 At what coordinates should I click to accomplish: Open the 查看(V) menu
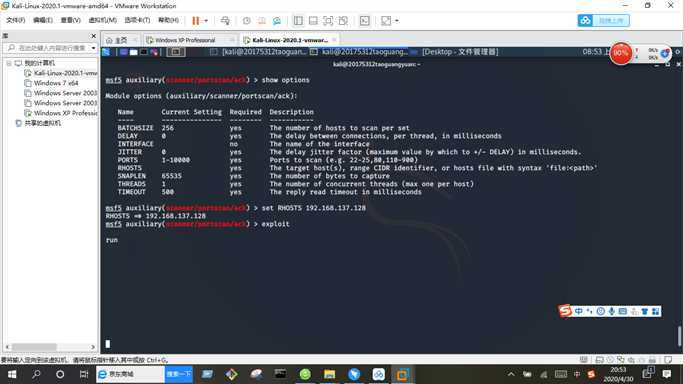tap(70, 20)
